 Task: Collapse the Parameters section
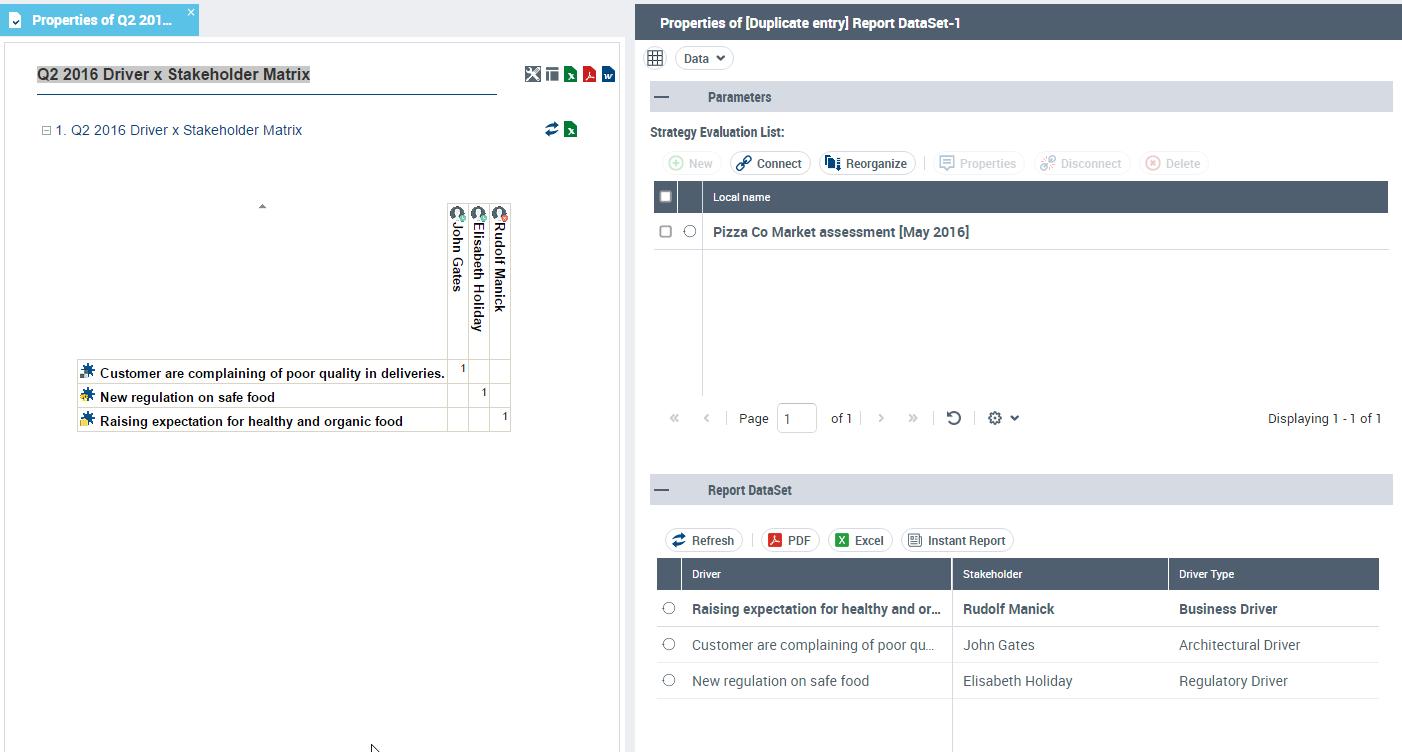661,97
